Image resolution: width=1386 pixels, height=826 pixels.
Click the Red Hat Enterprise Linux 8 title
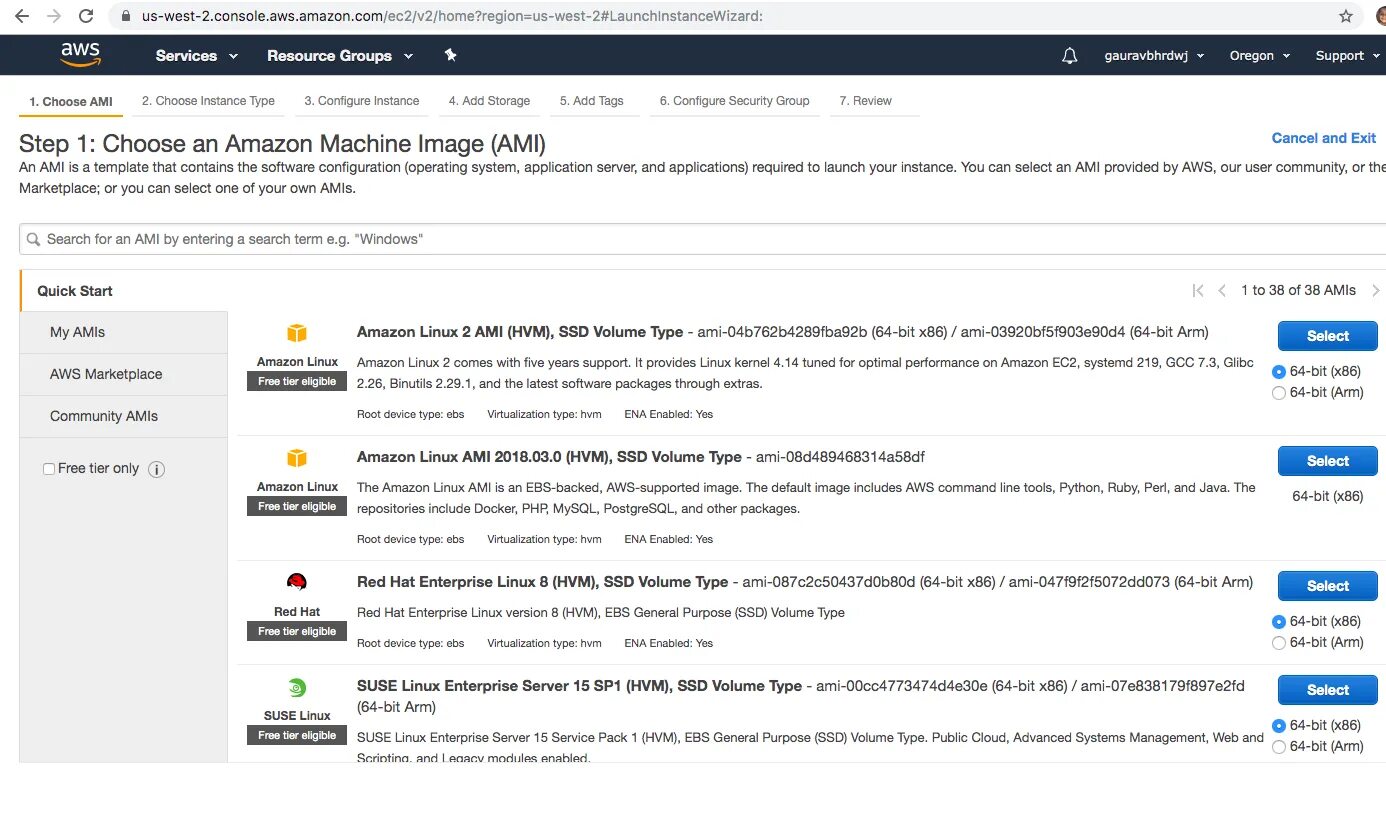click(x=542, y=582)
